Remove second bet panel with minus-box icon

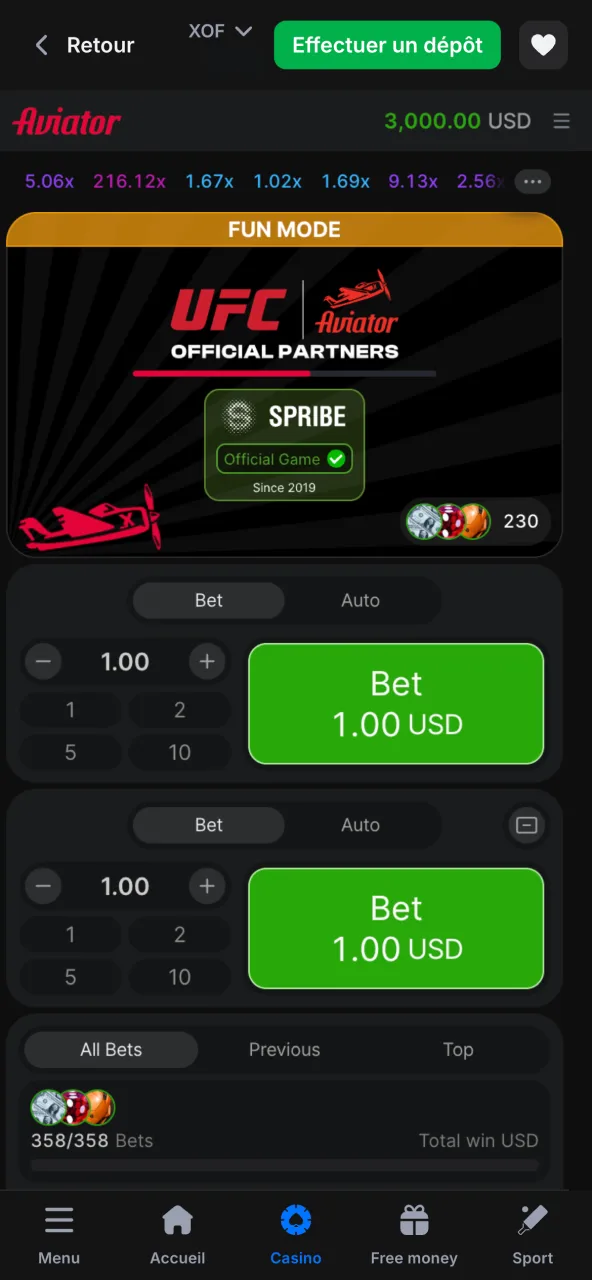[x=527, y=825]
